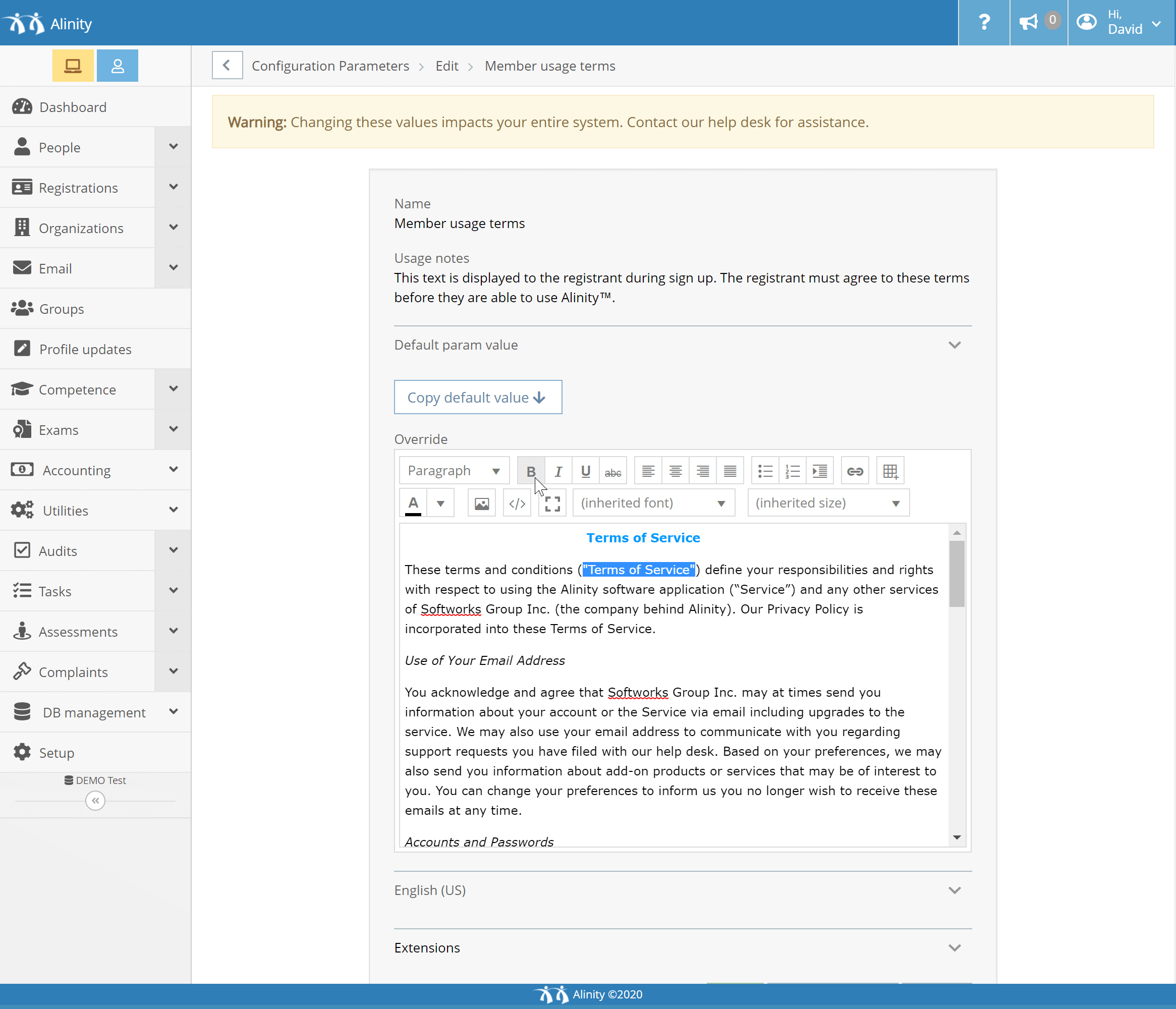The width and height of the screenshot is (1176, 1009).
Task: Open the inherited size dropdown
Action: tap(828, 503)
